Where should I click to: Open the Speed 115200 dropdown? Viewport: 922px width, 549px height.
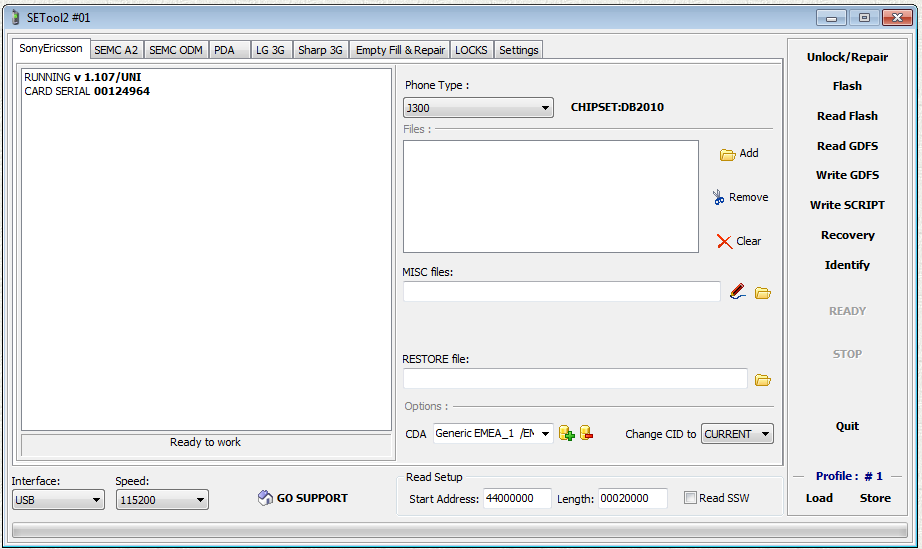(x=162, y=500)
